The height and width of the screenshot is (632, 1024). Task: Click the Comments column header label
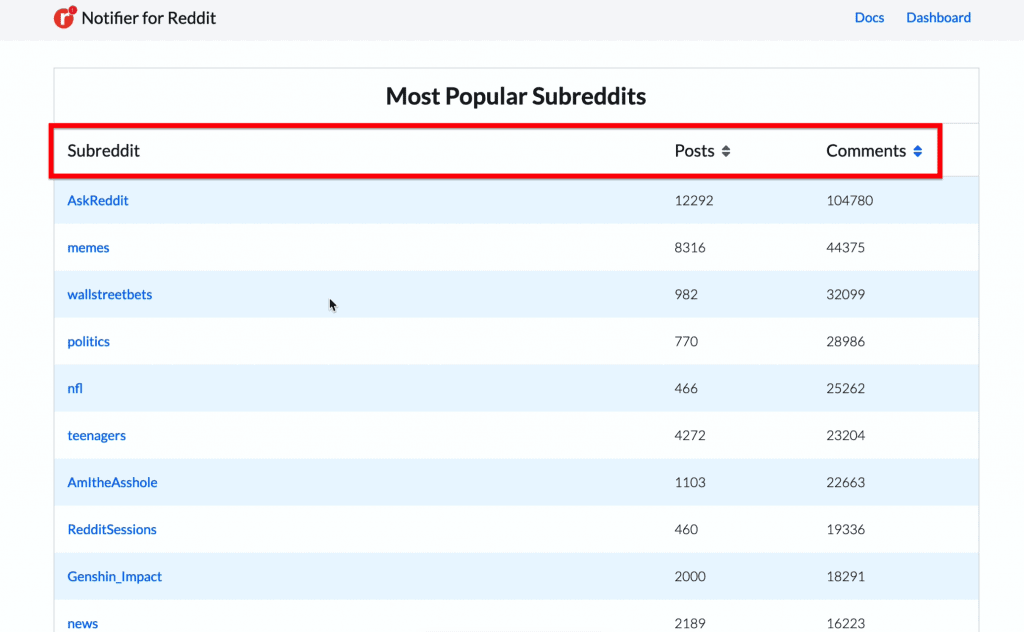click(866, 151)
